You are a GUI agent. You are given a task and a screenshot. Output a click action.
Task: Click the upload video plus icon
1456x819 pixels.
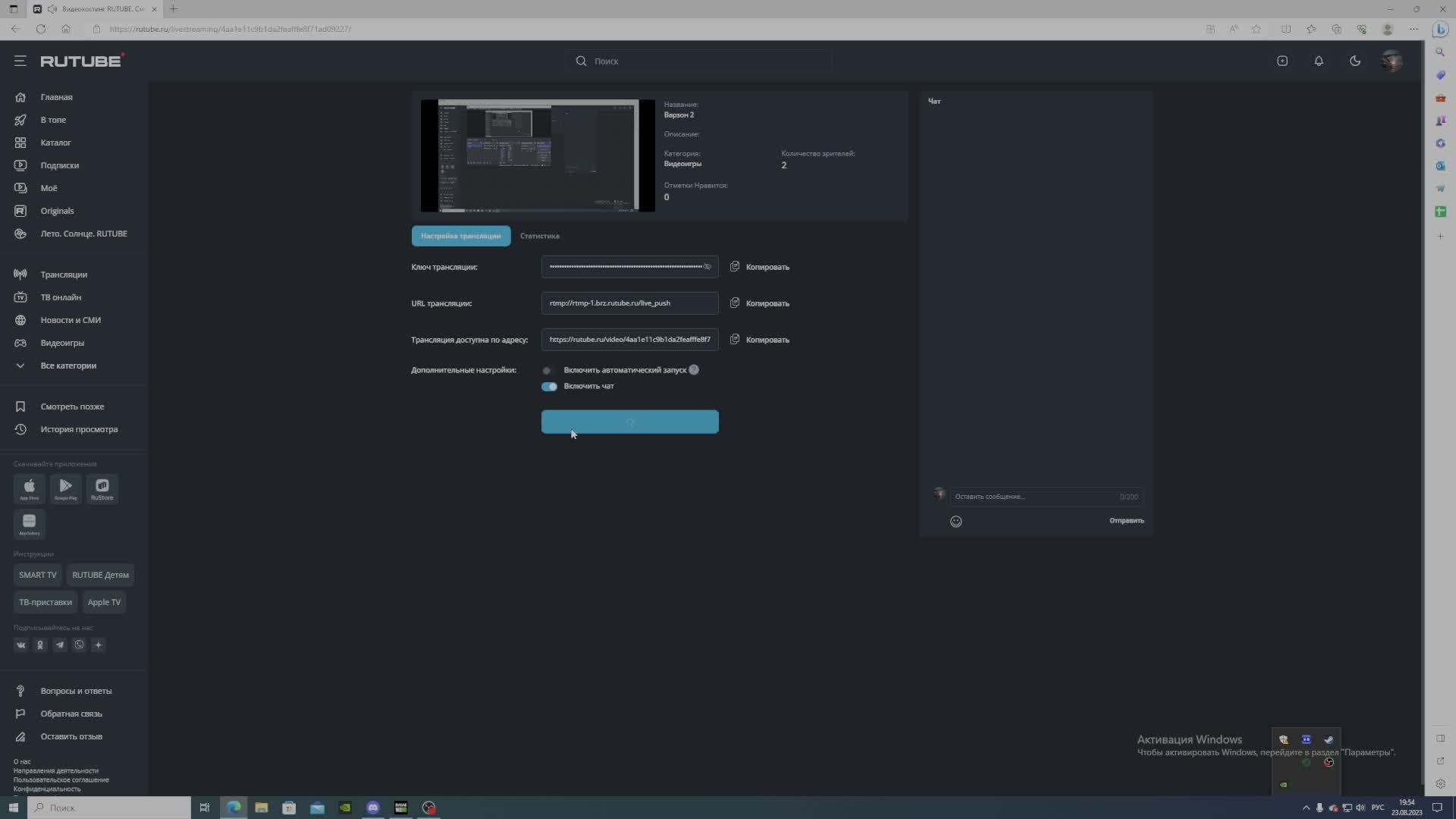(x=1282, y=61)
